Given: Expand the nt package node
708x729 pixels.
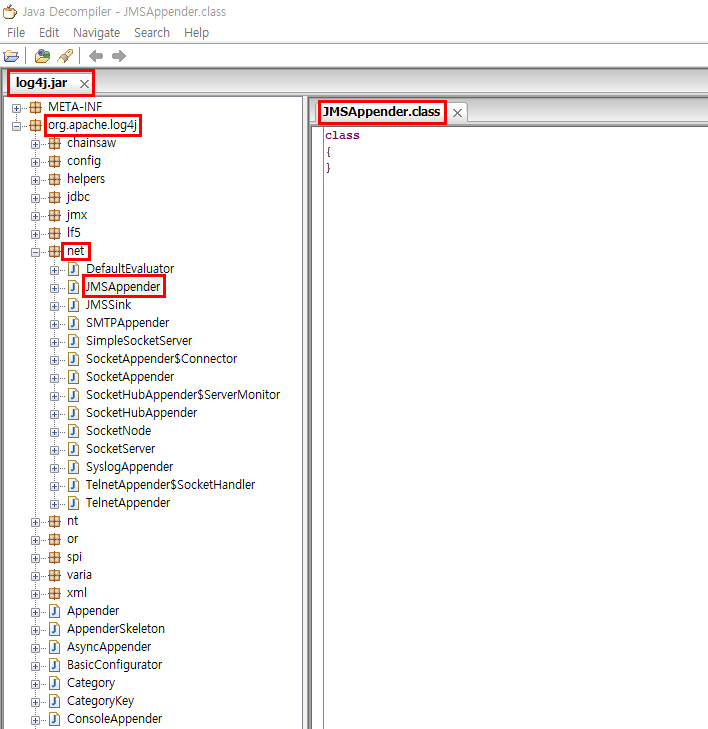Looking at the screenshot, I should (35, 523).
